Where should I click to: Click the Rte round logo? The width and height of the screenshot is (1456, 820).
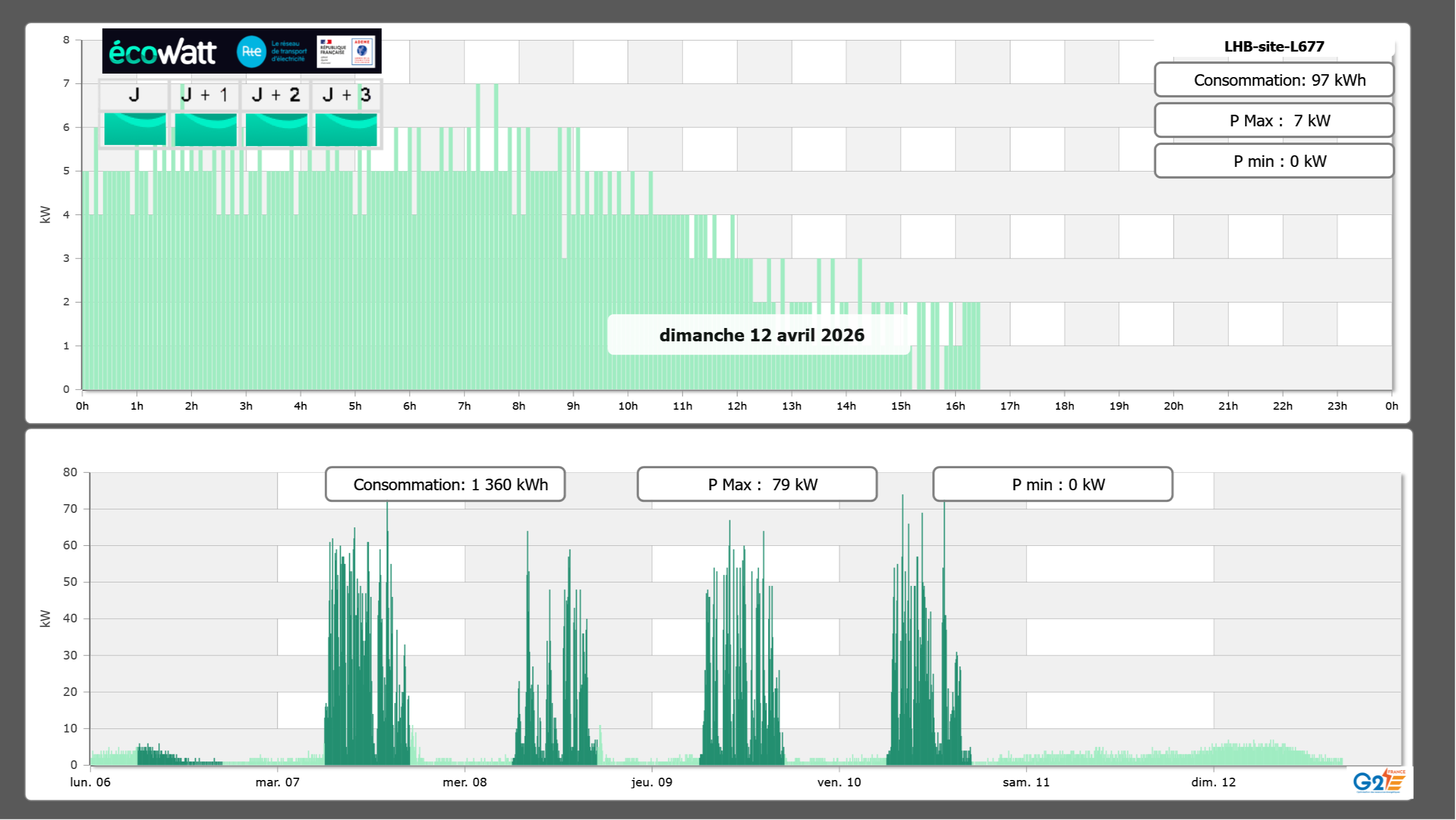coord(251,52)
